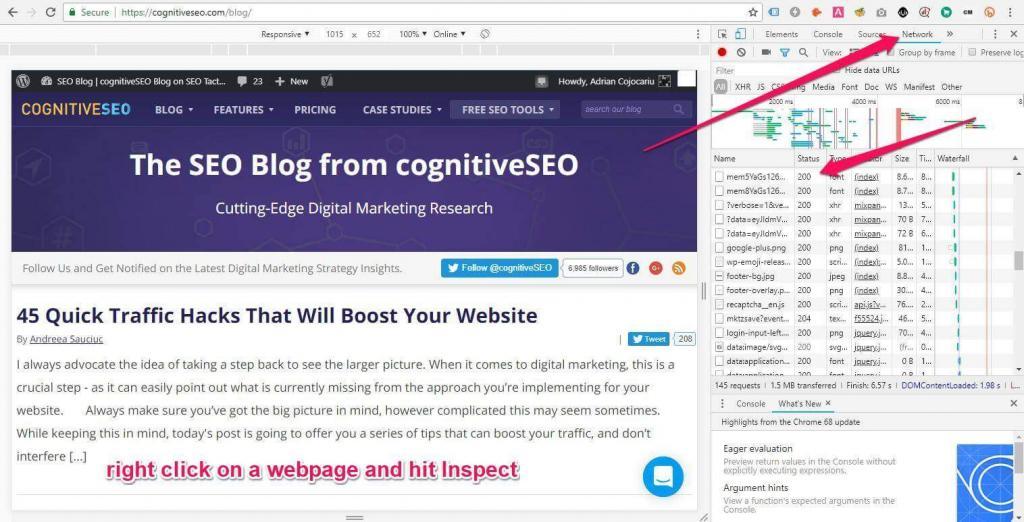Check the Hide data URLs option

click(x=837, y=70)
